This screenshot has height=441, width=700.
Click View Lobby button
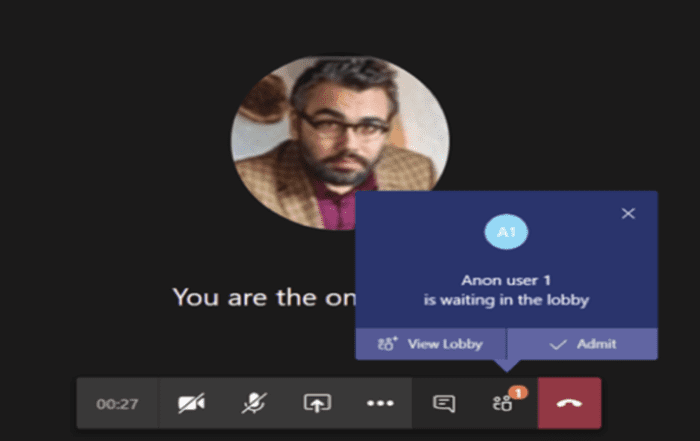(431, 344)
